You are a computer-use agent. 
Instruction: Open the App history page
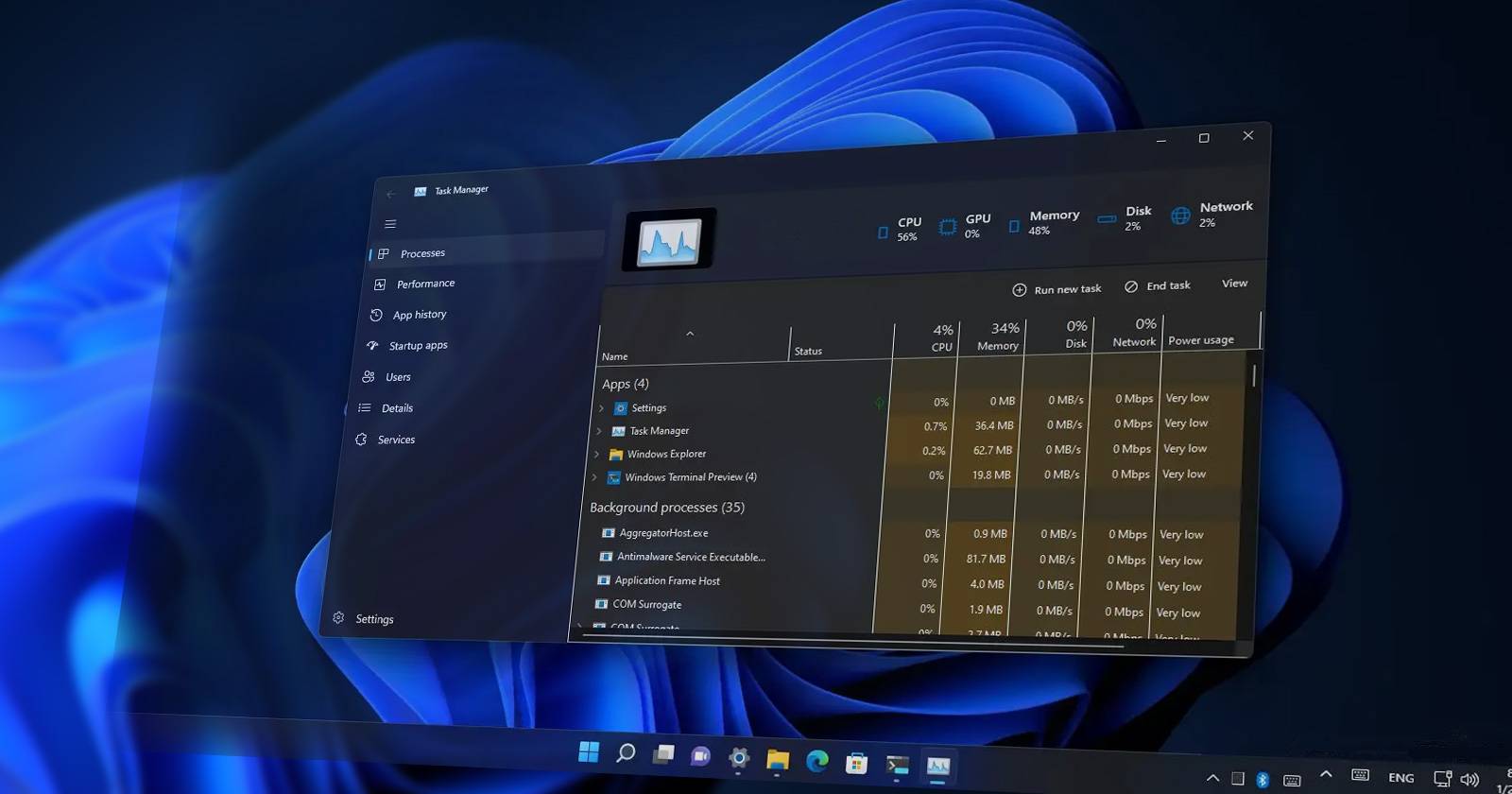[x=420, y=315]
